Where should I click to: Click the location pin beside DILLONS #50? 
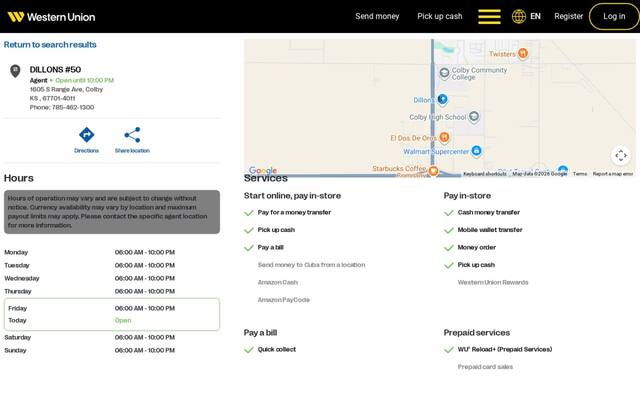tap(15, 71)
